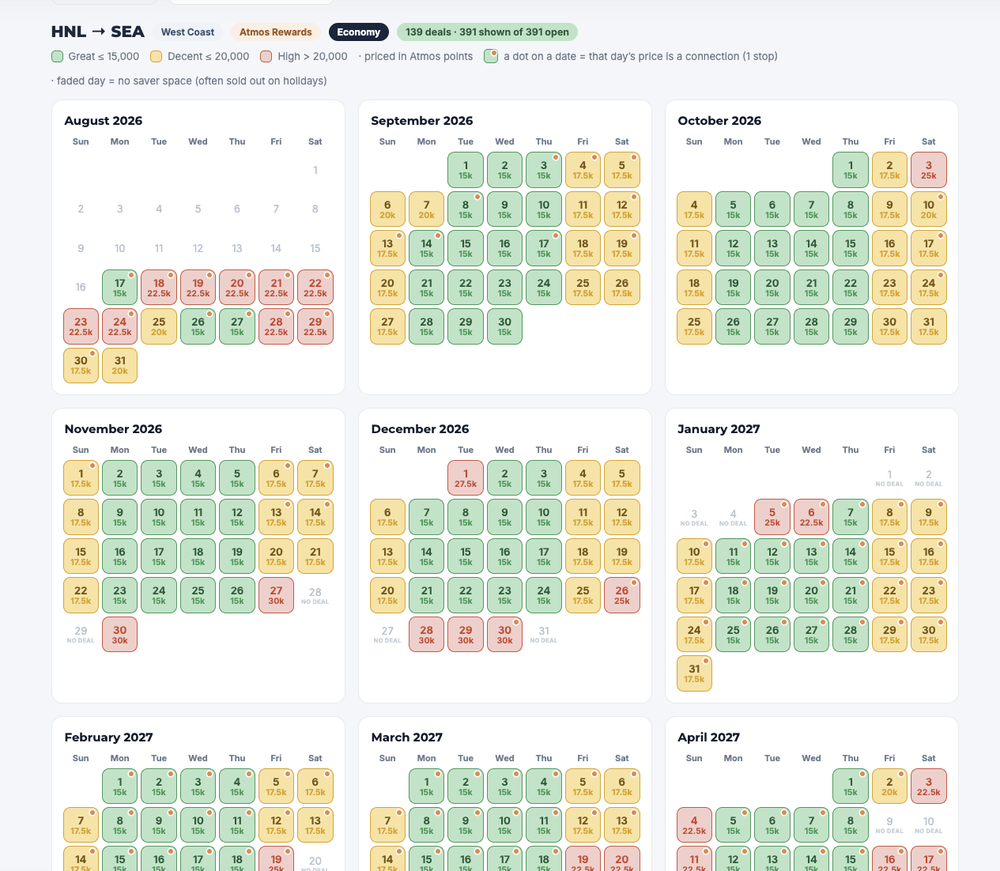
Task: Select September 6 at 20k
Action: tap(388, 209)
